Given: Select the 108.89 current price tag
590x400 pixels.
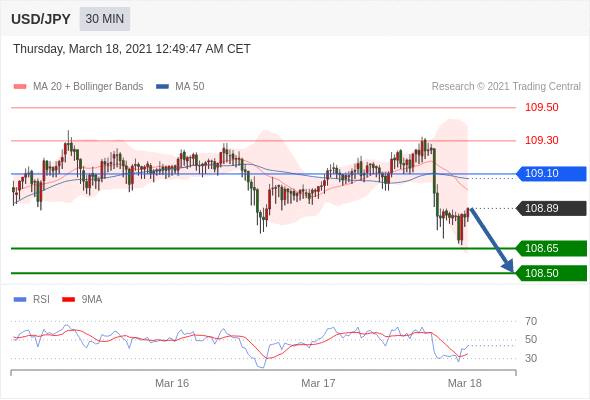Looking at the screenshot, I should point(552,208).
